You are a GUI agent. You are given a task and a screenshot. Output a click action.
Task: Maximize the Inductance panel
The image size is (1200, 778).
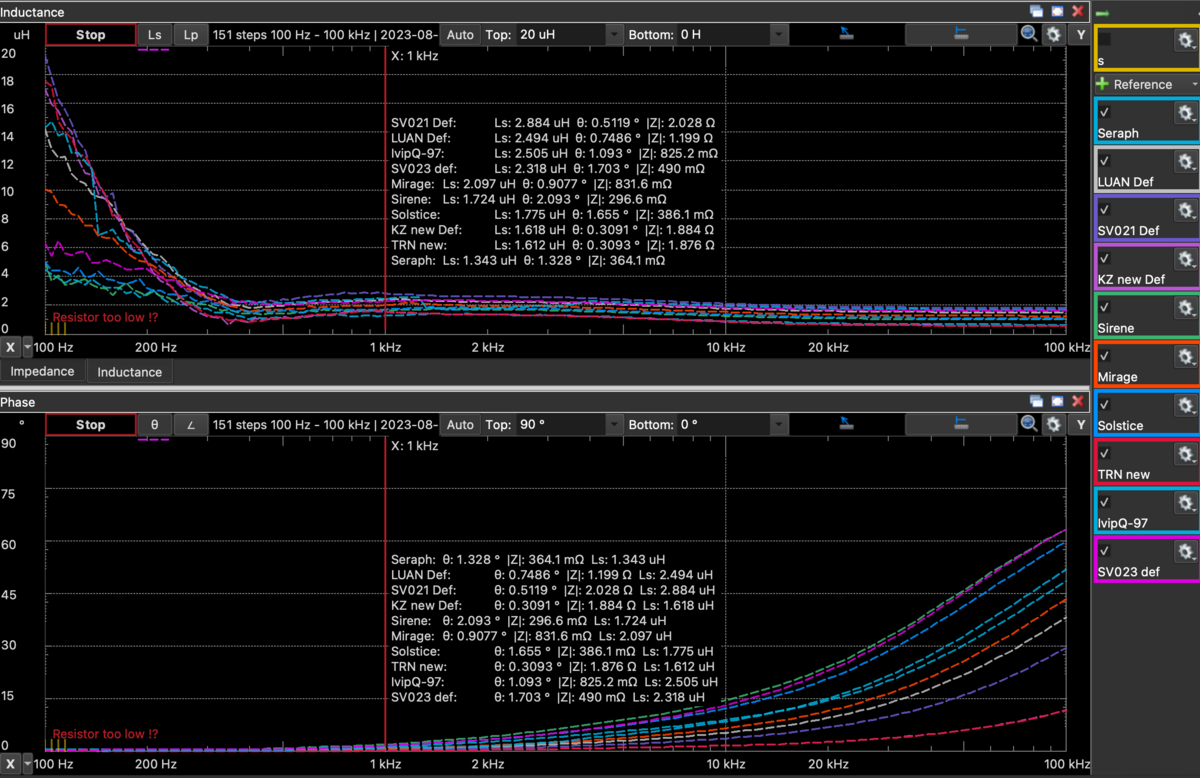(x=1057, y=11)
